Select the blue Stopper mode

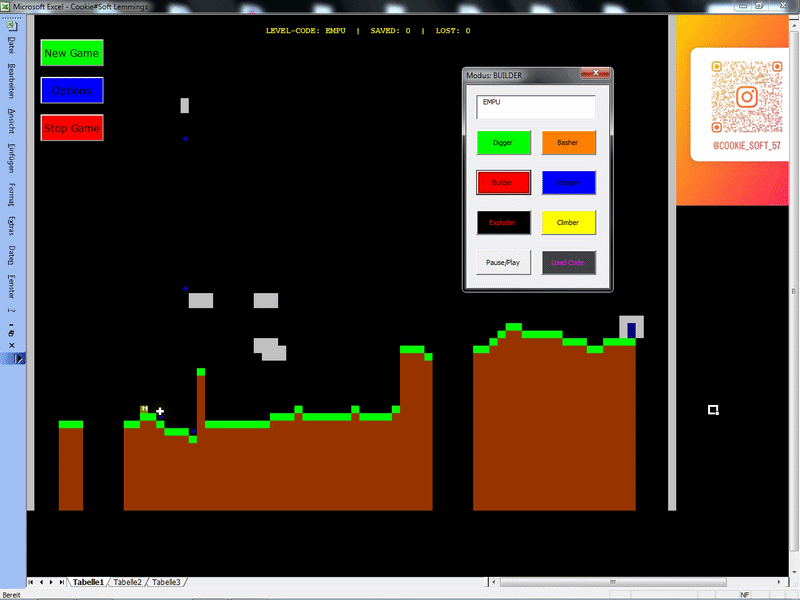pyautogui.click(x=568, y=182)
